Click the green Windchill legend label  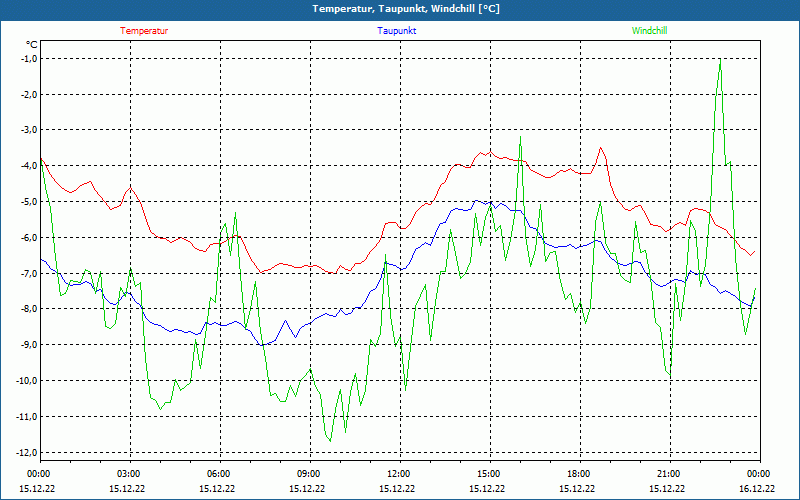coord(649,31)
